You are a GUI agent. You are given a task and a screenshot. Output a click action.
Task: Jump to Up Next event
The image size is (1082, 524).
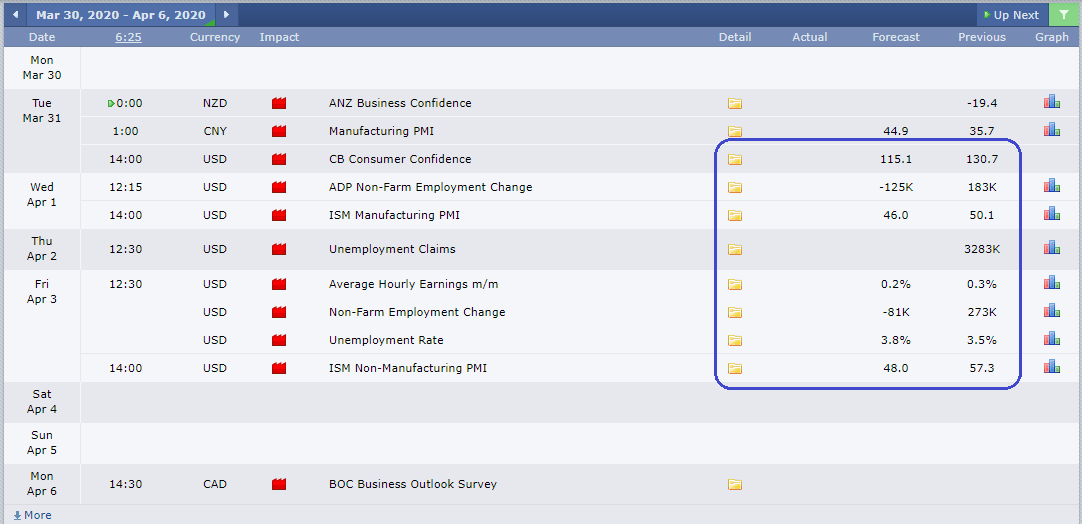(1012, 14)
